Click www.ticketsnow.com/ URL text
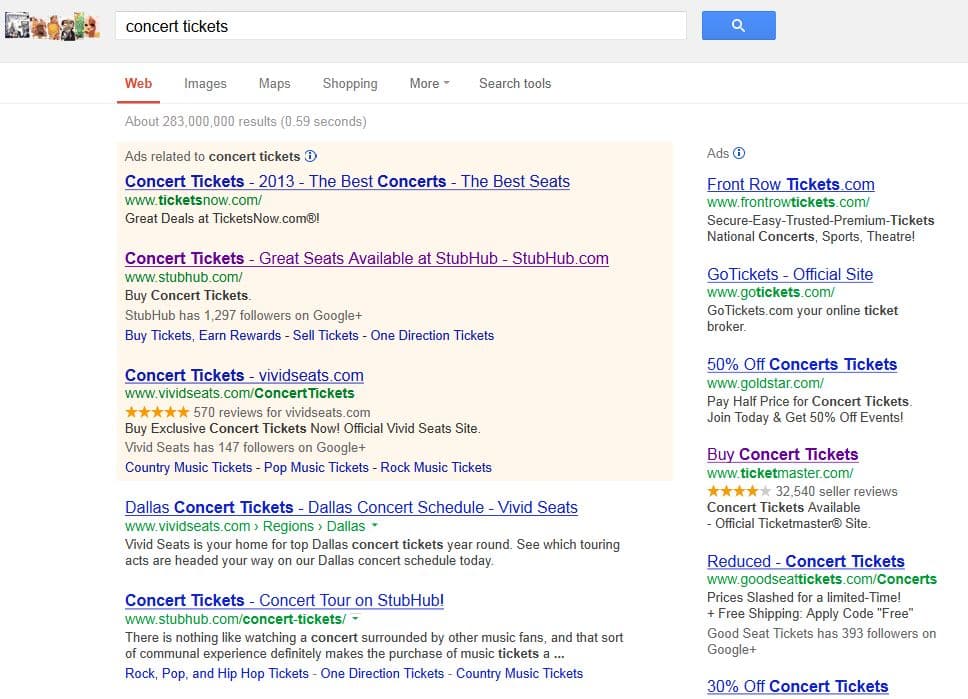 tap(193, 200)
